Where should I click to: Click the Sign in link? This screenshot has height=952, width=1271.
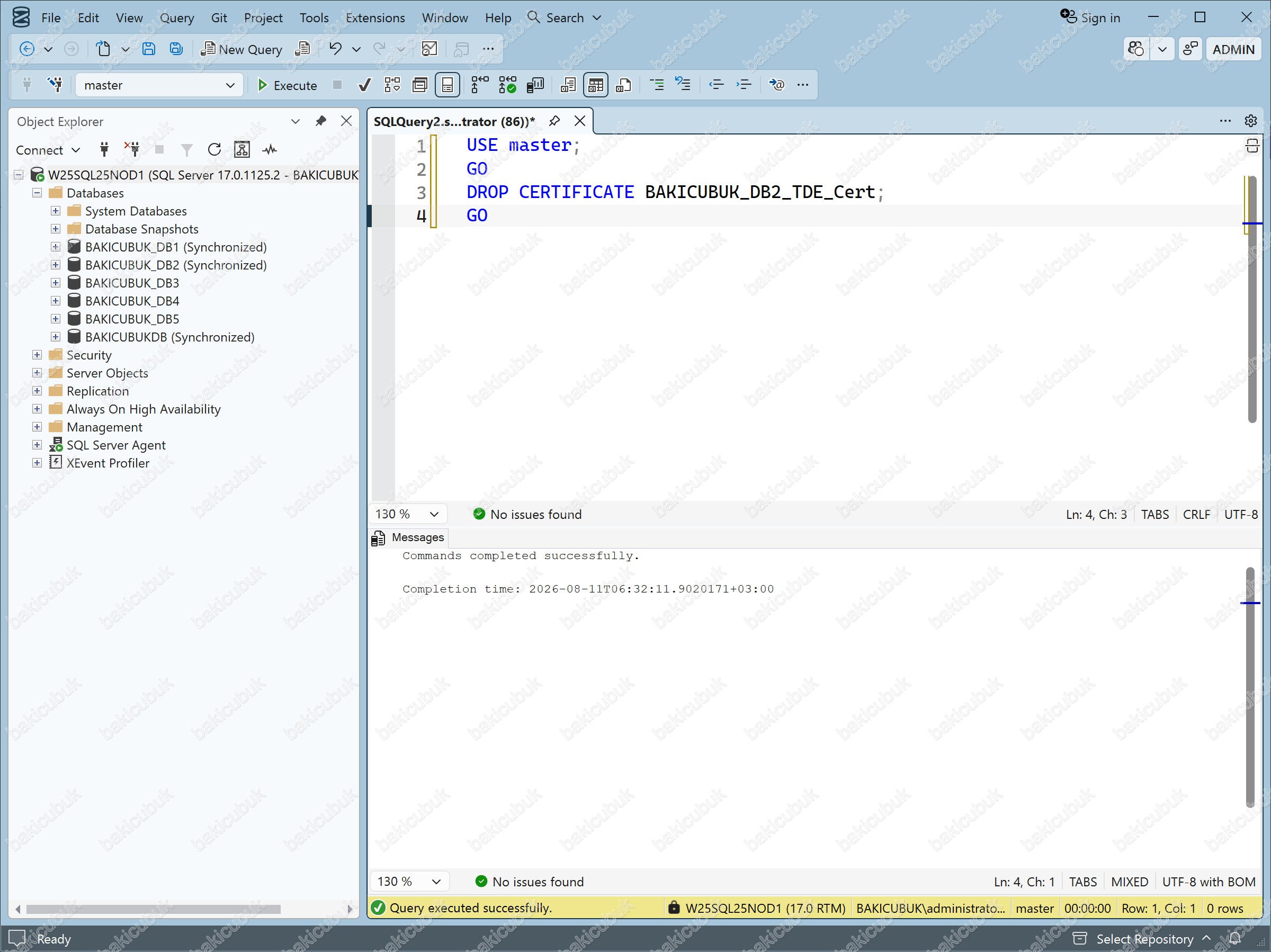(1090, 18)
